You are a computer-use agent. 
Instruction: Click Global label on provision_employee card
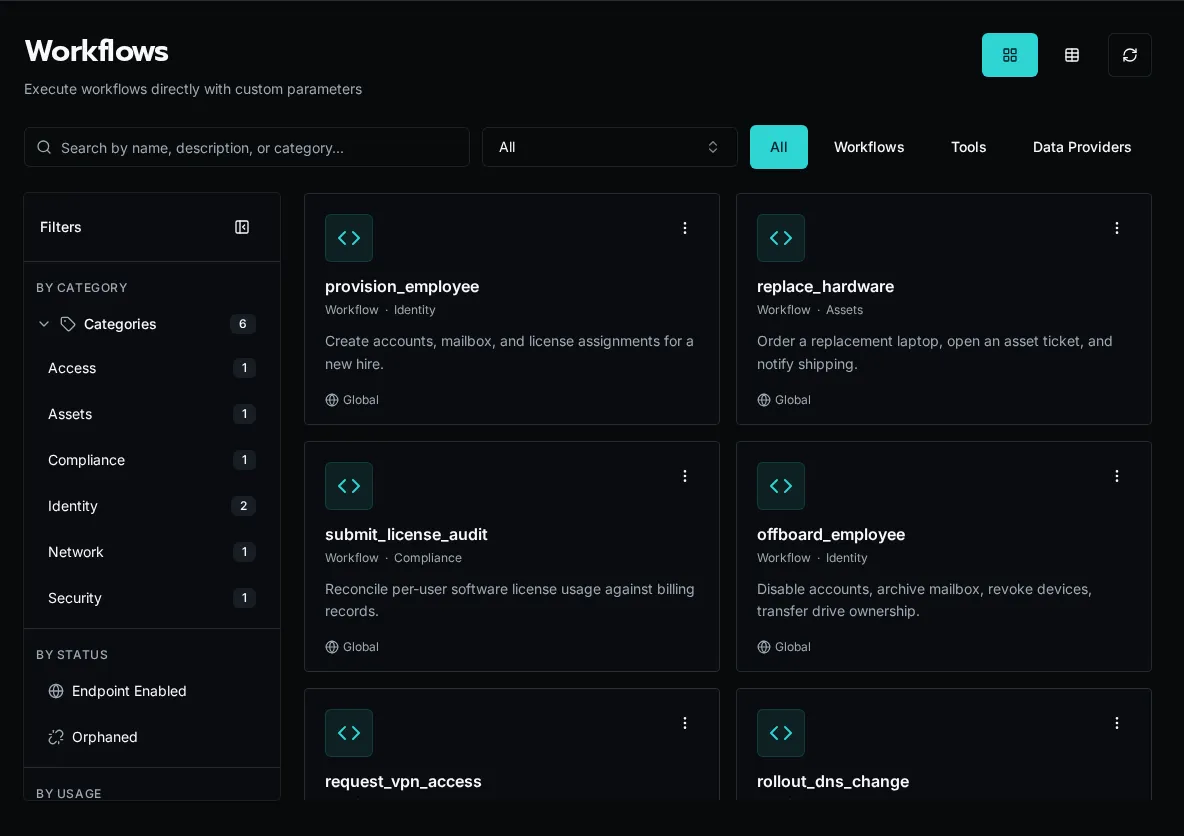[x=361, y=400]
